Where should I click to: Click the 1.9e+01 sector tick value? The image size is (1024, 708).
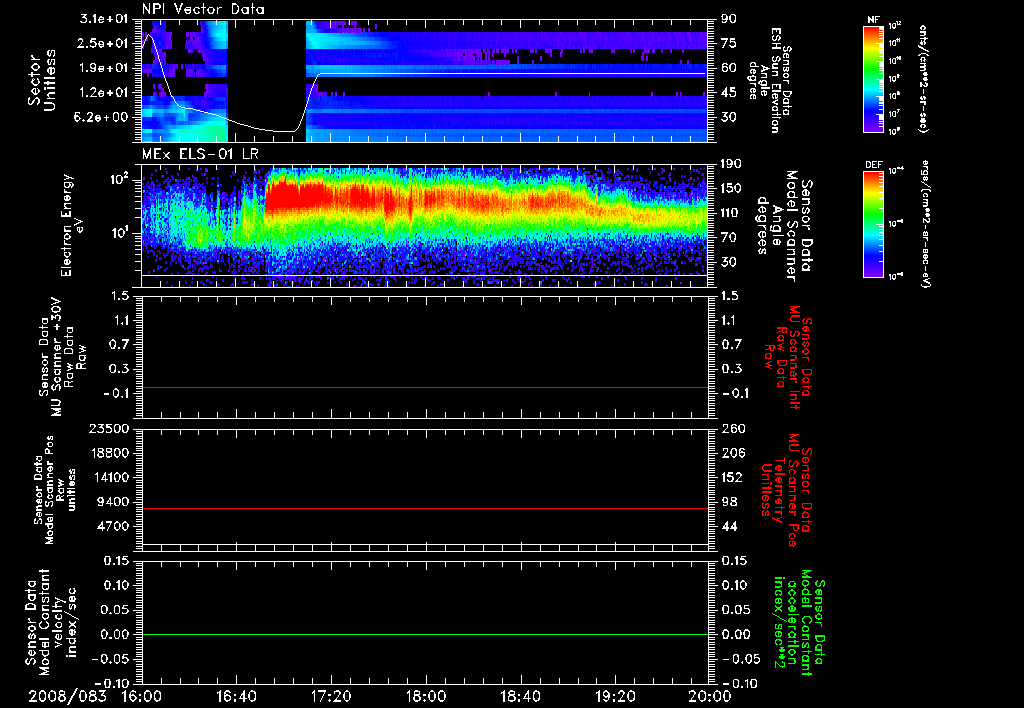pyautogui.click(x=104, y=68)
